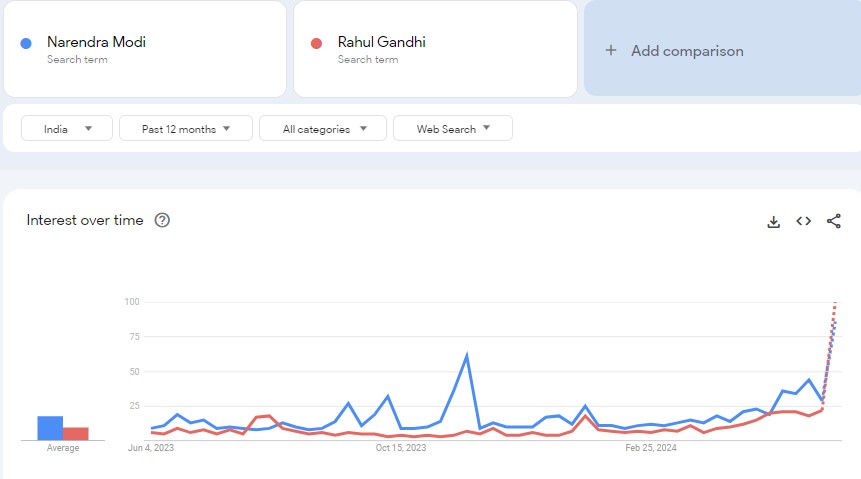Open the India region dropdown

(x=68, y=129)
